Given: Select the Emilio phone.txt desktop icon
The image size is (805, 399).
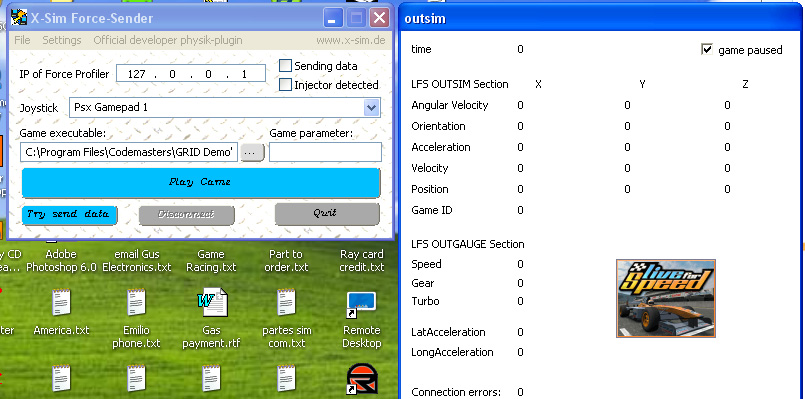Looking at the screenshot, I should [136, 318].
